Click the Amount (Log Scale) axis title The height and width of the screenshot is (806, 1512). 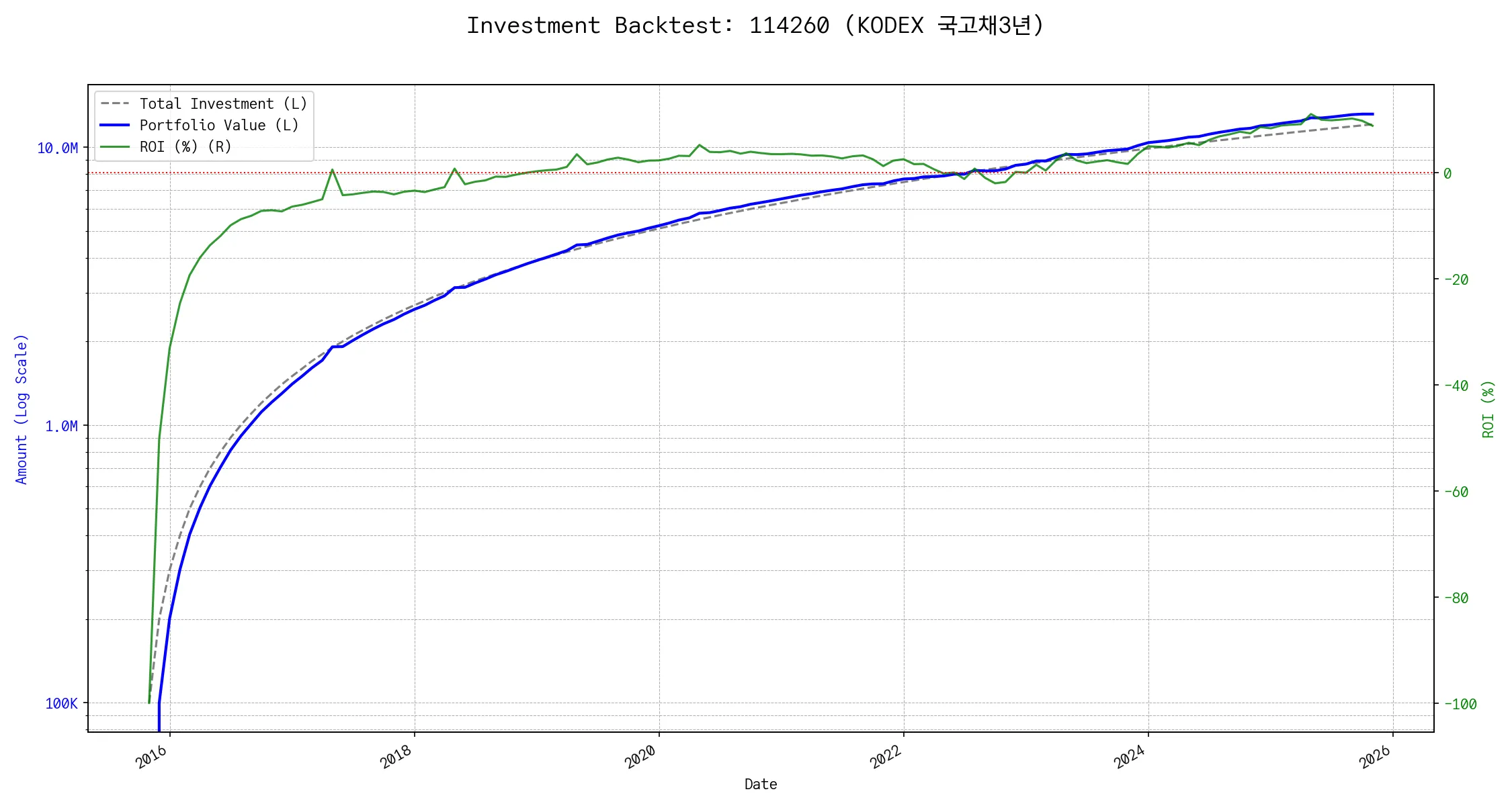click(22, 408)
